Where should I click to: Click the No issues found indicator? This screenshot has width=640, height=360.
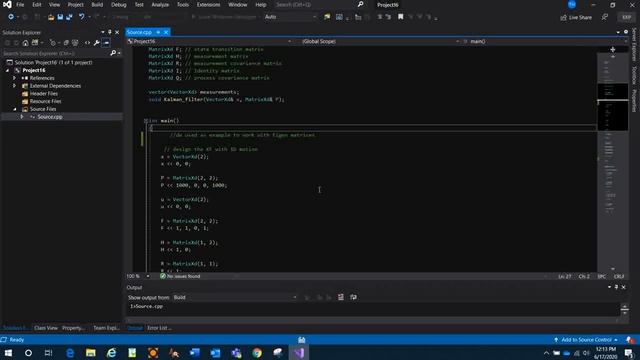coord(180,276)
